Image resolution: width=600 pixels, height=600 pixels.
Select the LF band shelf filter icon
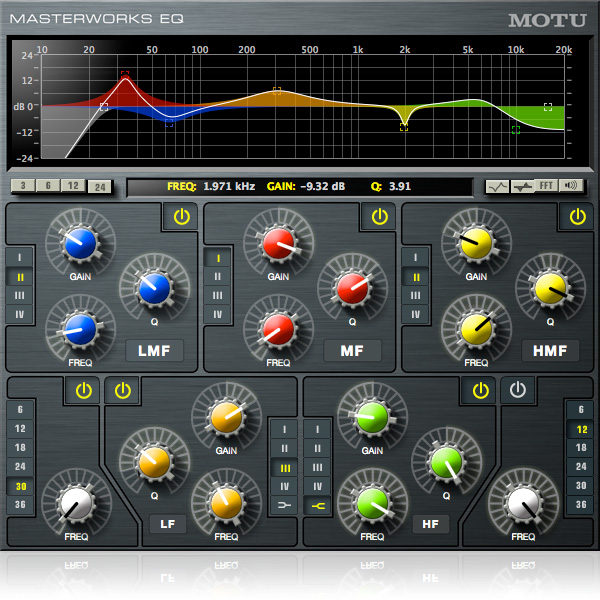click(x=284, y=505)
